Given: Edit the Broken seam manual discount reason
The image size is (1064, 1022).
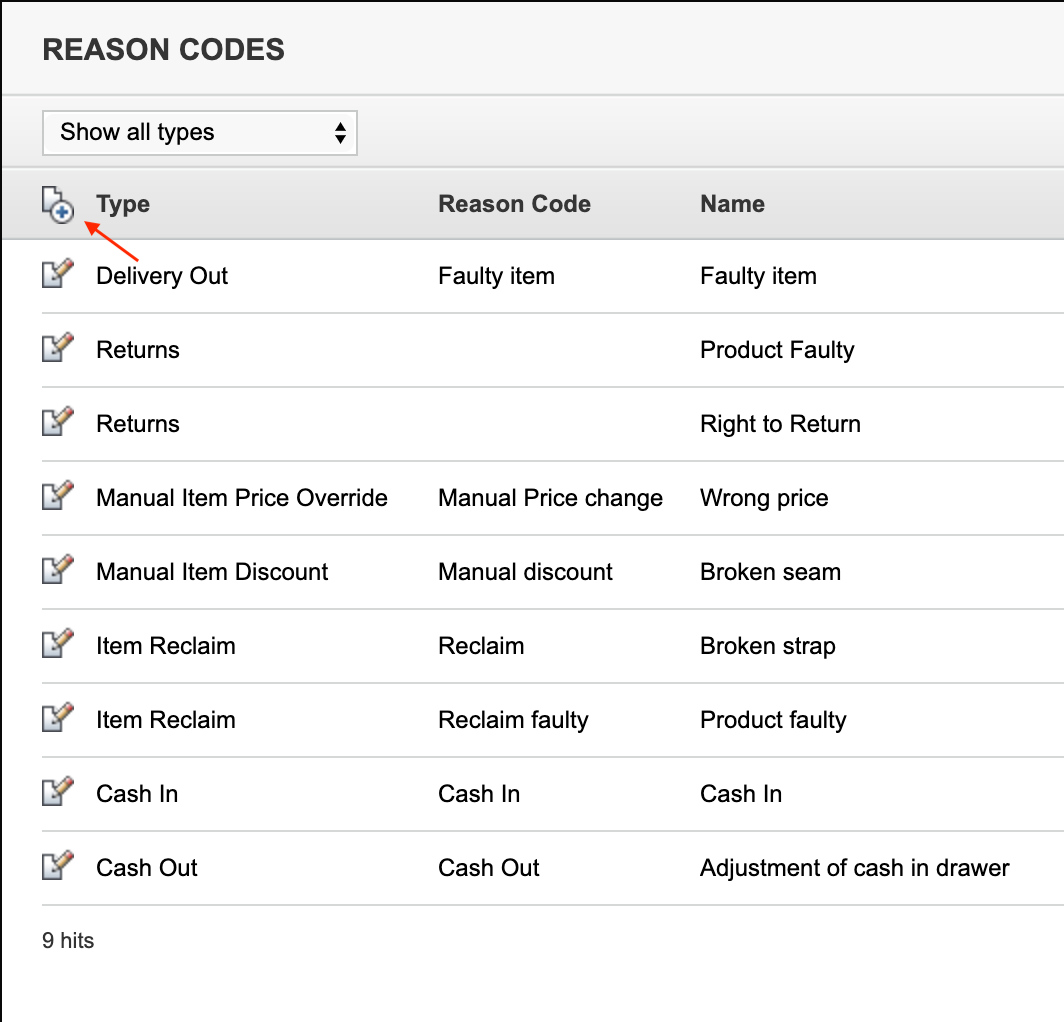Looking at the screenshot, I should [58, 569].
